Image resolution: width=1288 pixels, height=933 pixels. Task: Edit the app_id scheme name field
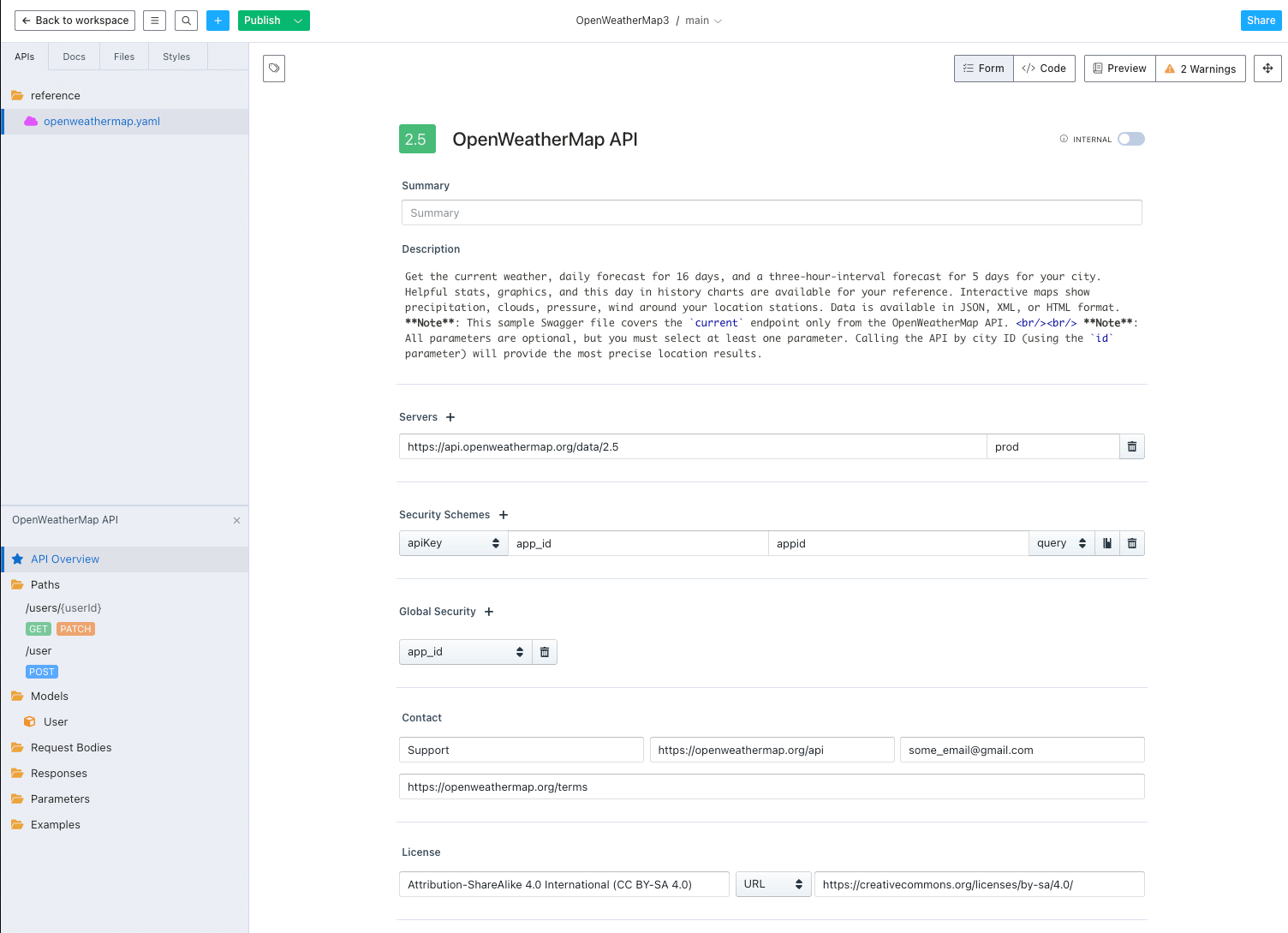click(638, 543)
